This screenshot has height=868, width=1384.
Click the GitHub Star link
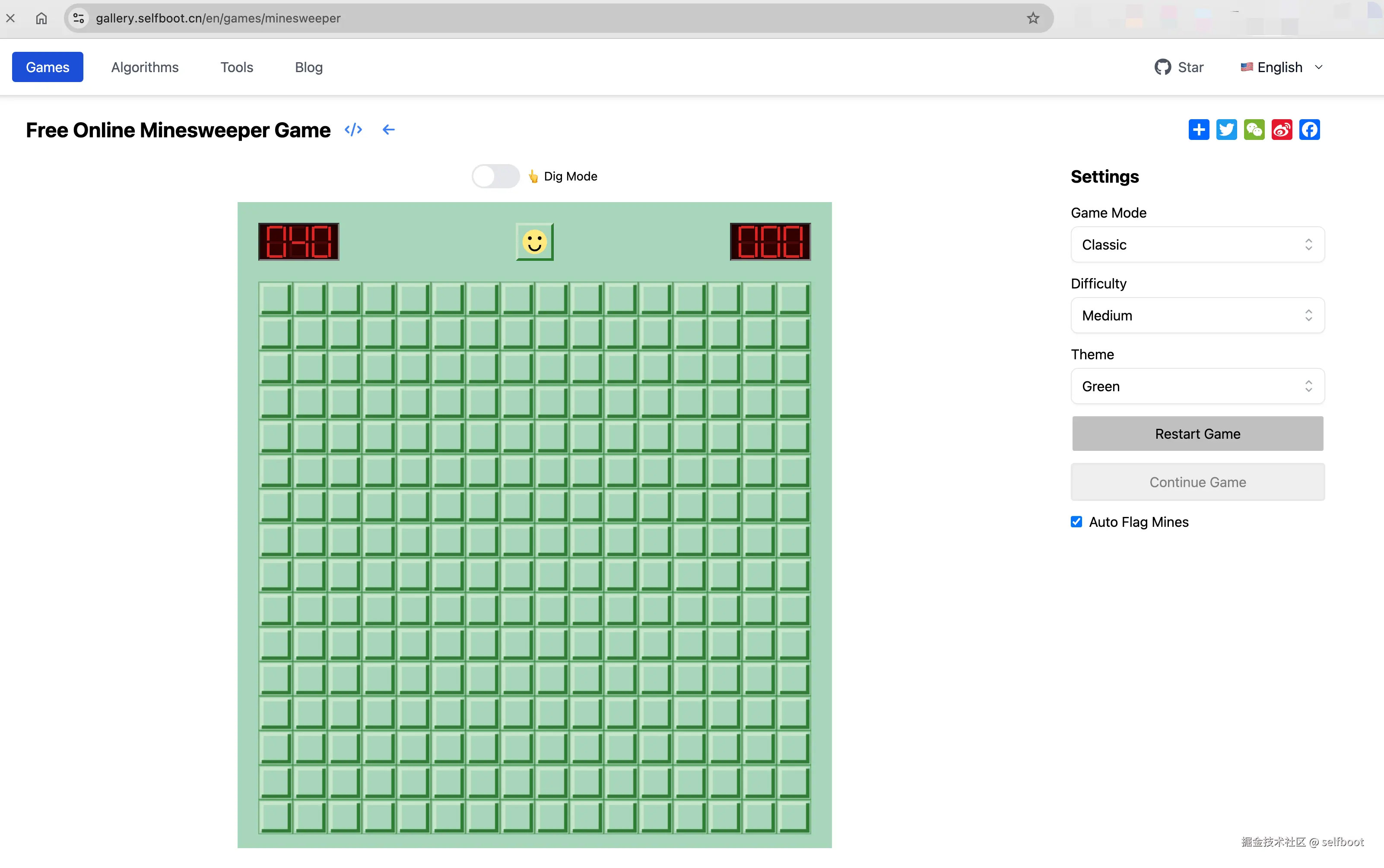1179,67
